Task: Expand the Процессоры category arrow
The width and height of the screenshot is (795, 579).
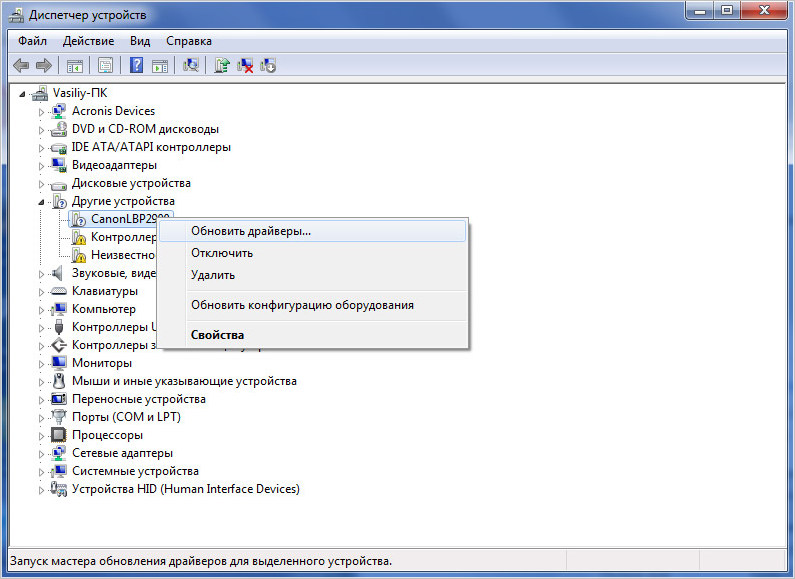Action: (x=42, y=435)
